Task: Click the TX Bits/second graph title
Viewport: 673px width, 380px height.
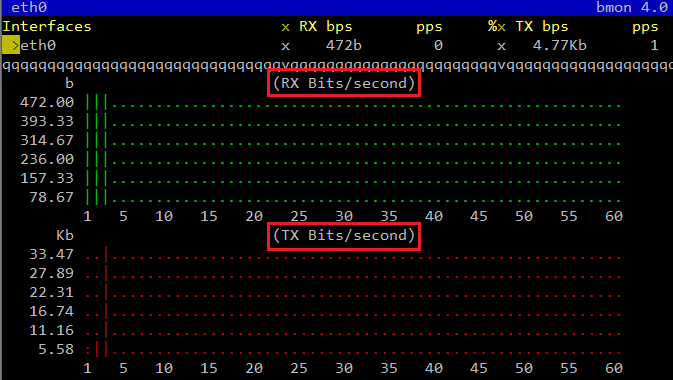Action: point(344,235)
